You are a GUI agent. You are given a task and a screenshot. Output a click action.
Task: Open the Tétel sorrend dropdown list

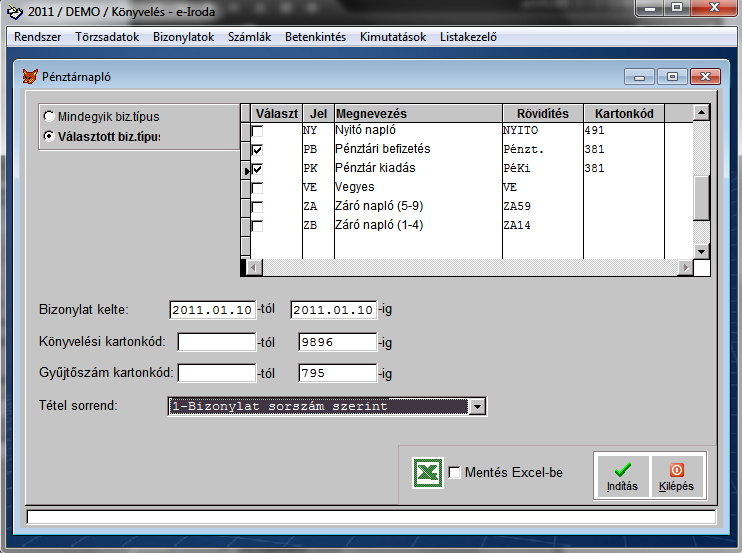(x=477, y=406)
